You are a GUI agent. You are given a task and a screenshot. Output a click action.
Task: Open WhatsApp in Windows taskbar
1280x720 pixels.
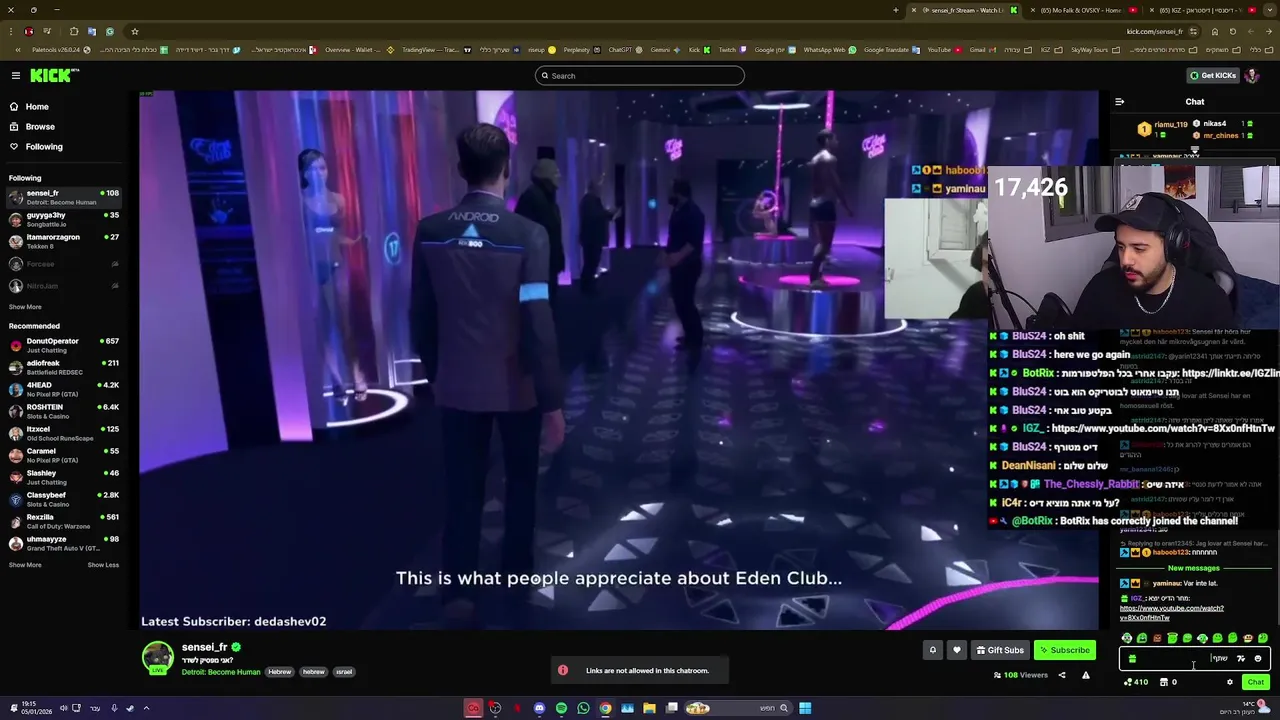[583, 708]
